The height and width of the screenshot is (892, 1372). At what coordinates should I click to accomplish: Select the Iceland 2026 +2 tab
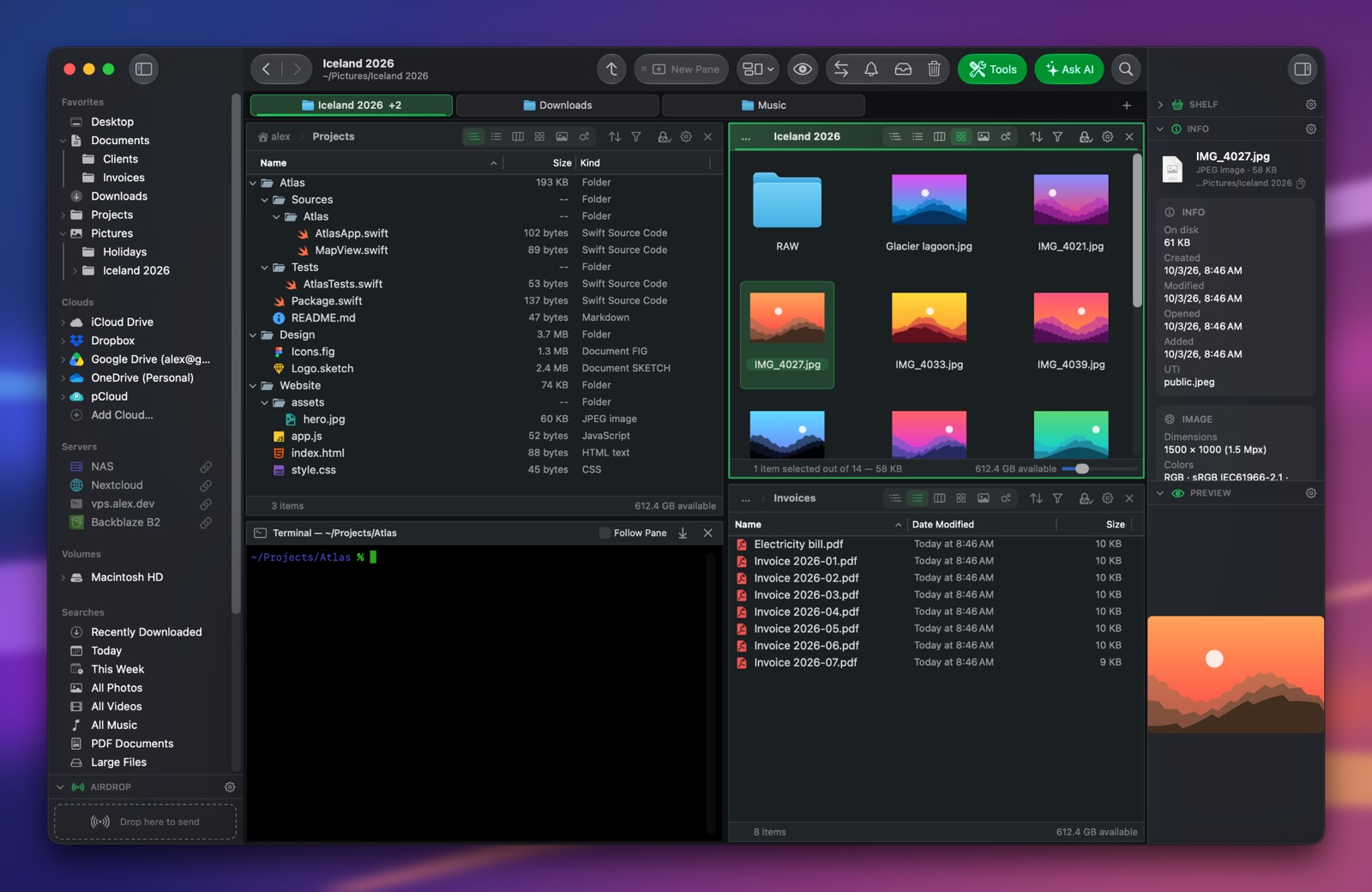click(x=352, y=105)
